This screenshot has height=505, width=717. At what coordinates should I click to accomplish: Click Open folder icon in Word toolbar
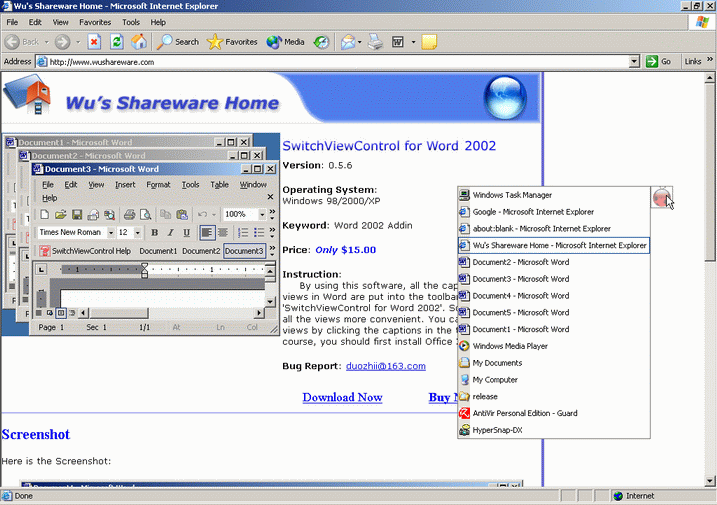(x=60, y=214)
